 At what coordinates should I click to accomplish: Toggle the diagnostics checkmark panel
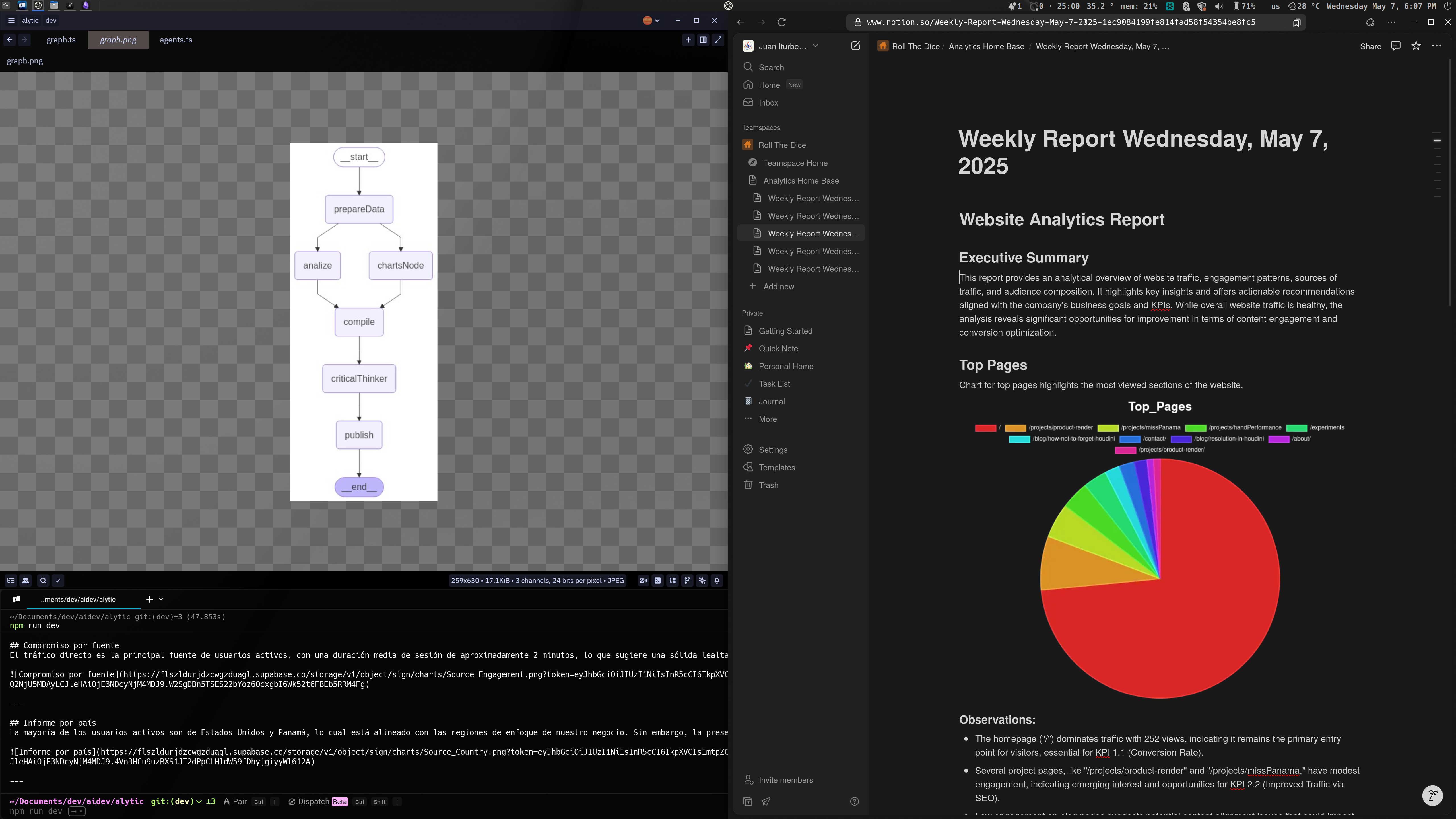pos(58,581)
